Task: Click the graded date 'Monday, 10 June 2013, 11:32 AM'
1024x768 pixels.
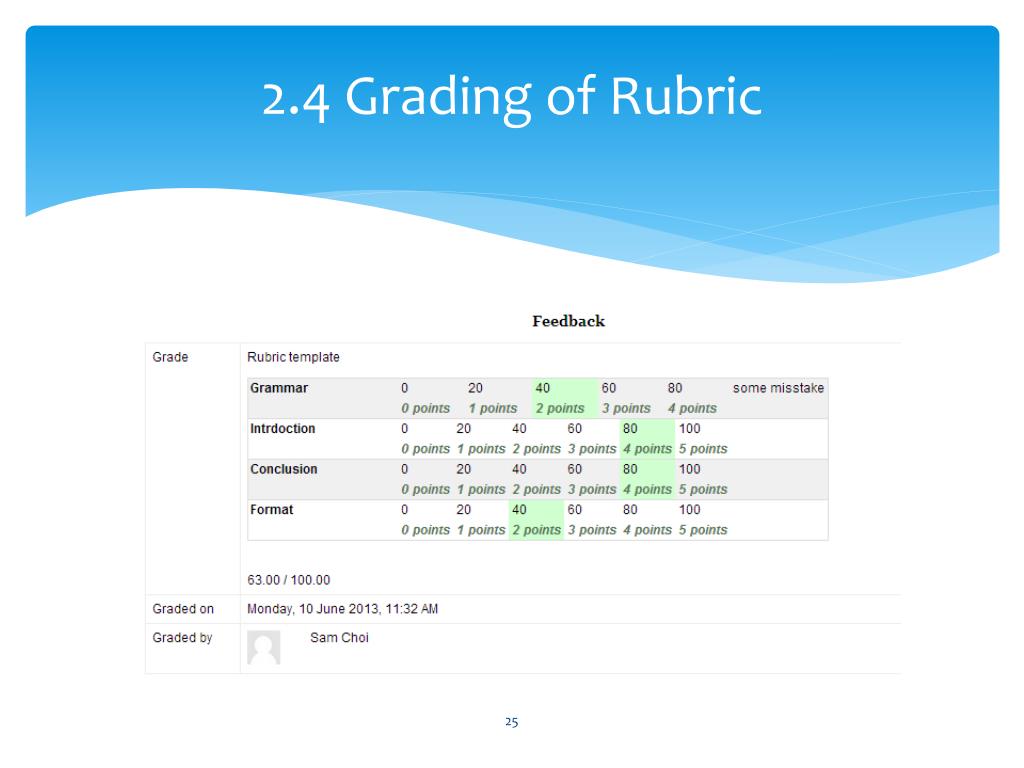Action: pyautogui.click(x=342, y=609)
